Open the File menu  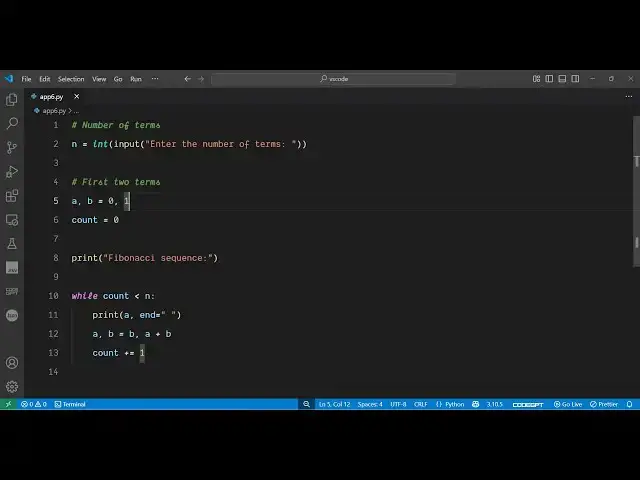point(26,79)
